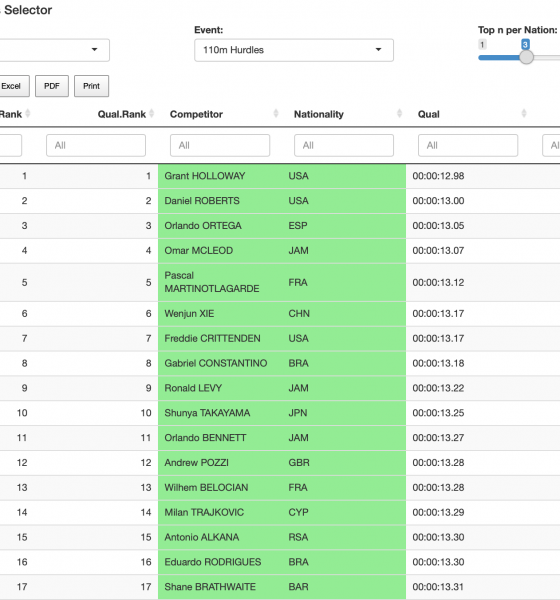560x600 pixels.
Task: Select competitor Orlando ORTEGA
Action: pos(203,226)
